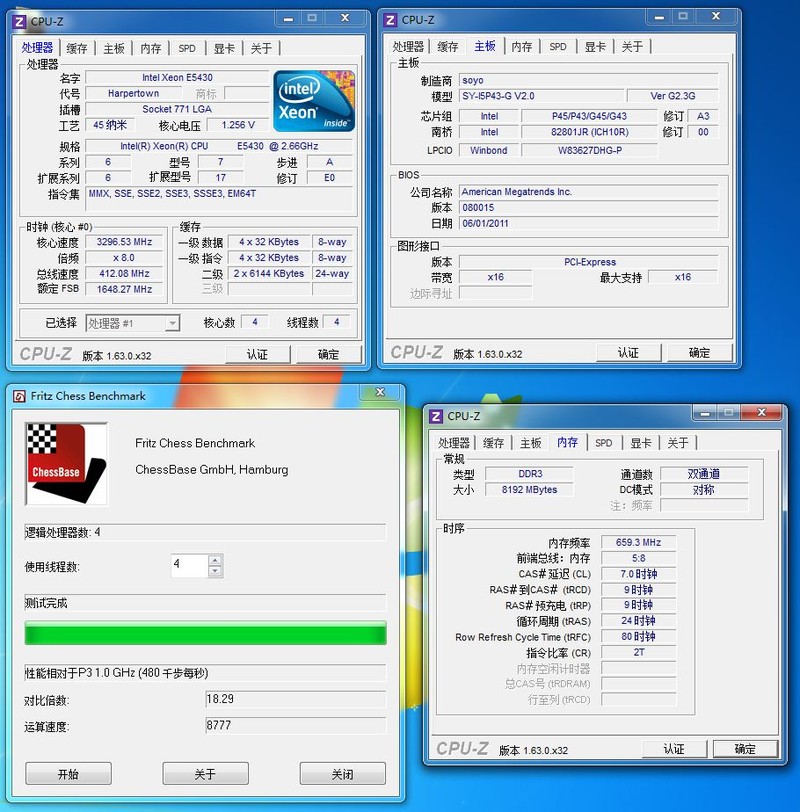The image size is (800, 812).
Task: Click the bus speed value 412.08 MHz
Action: click(124, 274)
